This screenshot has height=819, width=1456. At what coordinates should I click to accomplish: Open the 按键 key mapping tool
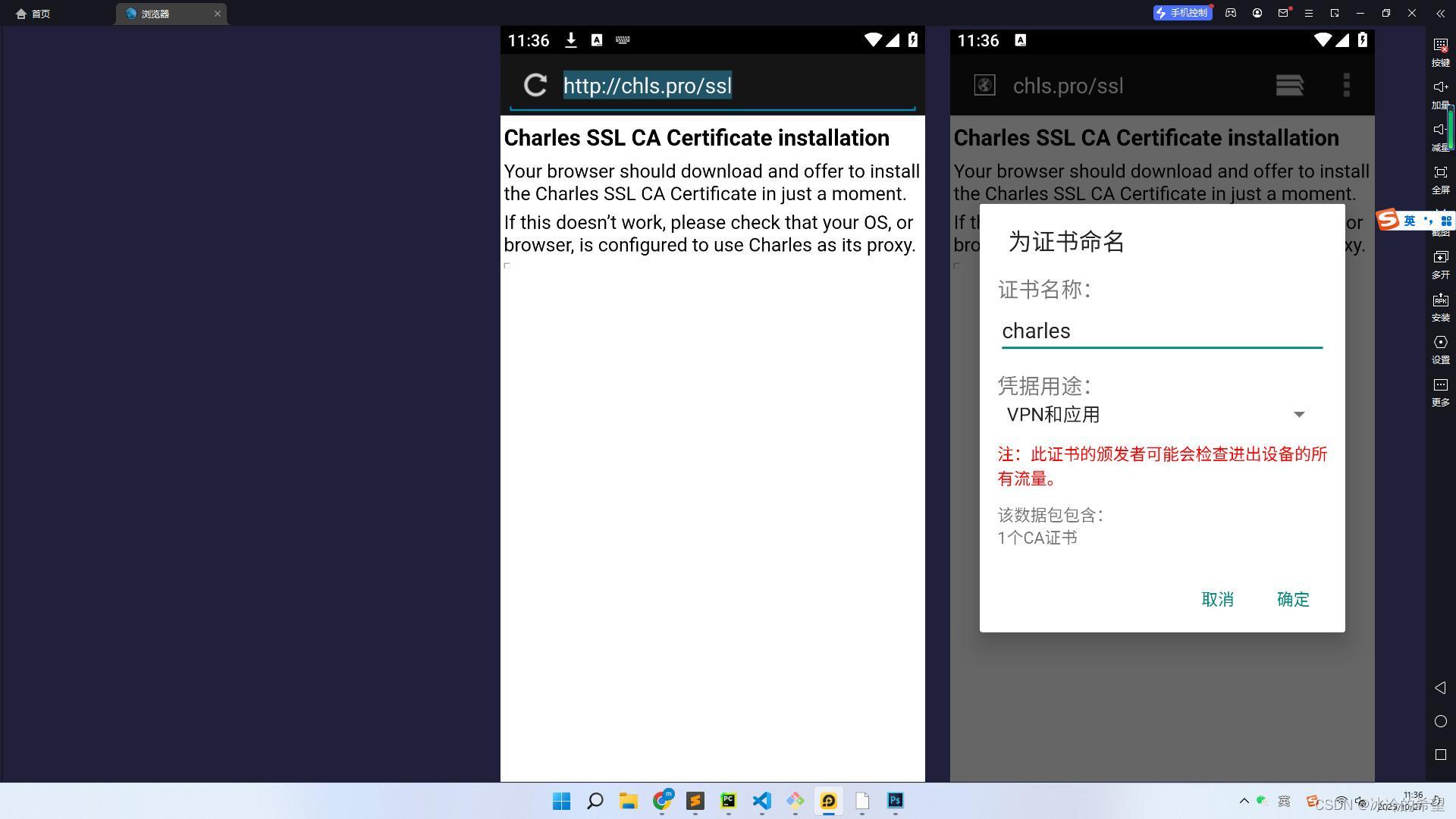pyautogui.click(x=1440, y=52)
